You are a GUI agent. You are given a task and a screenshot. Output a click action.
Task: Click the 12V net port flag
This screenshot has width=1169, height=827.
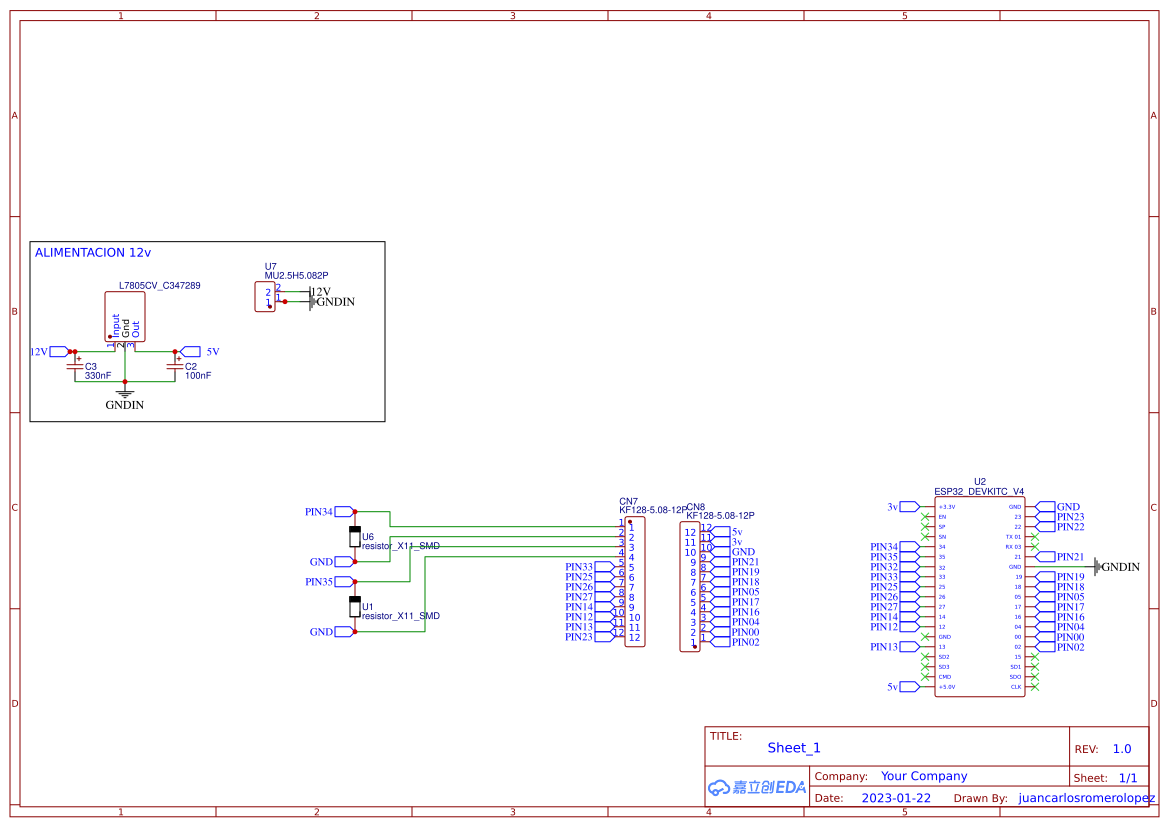coord(58,351)
